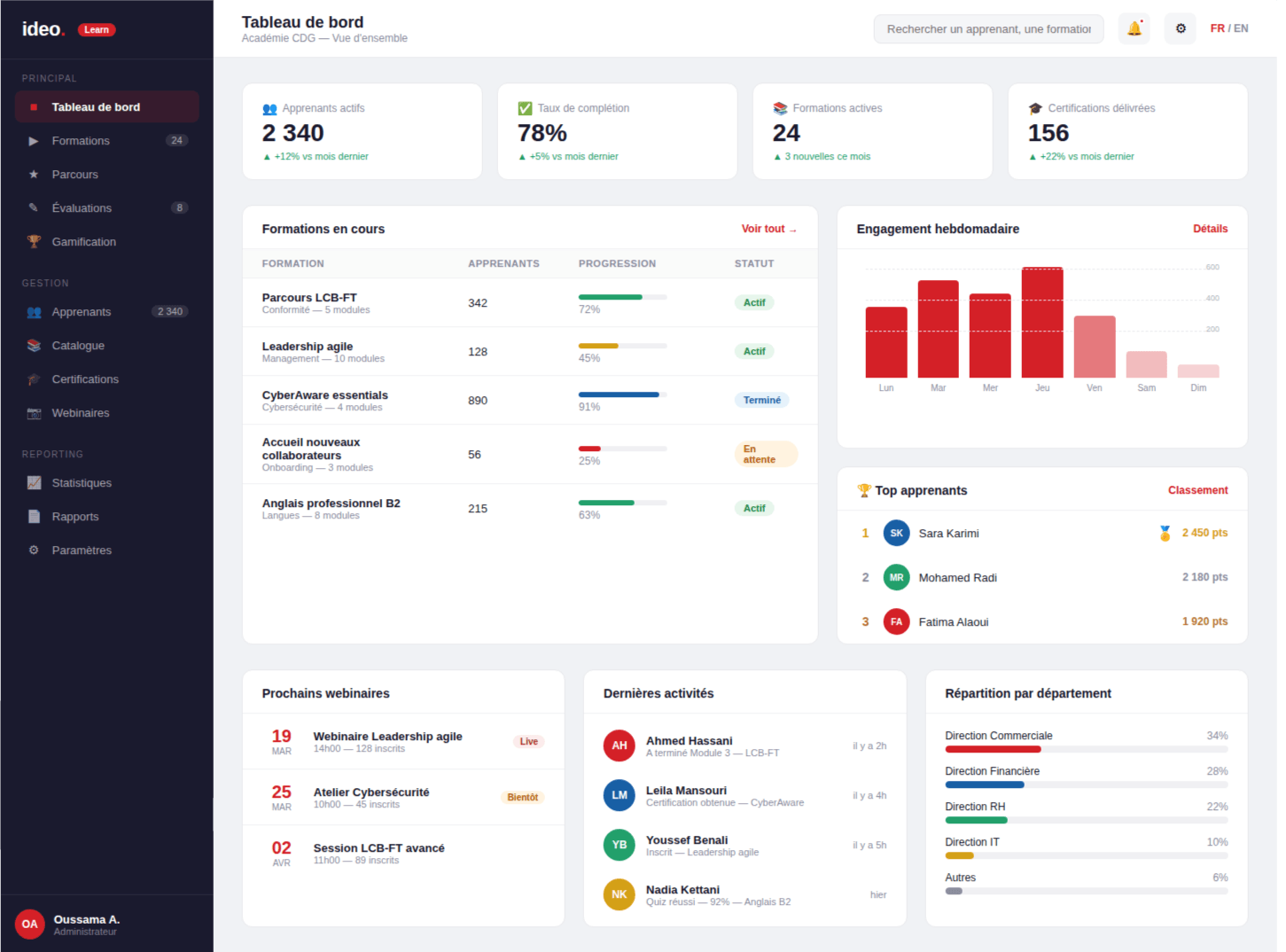The height and width of the screenshot is (952, 1286).
Task: Click the Webinaires camera icon
Action: [x=34, y=413]
